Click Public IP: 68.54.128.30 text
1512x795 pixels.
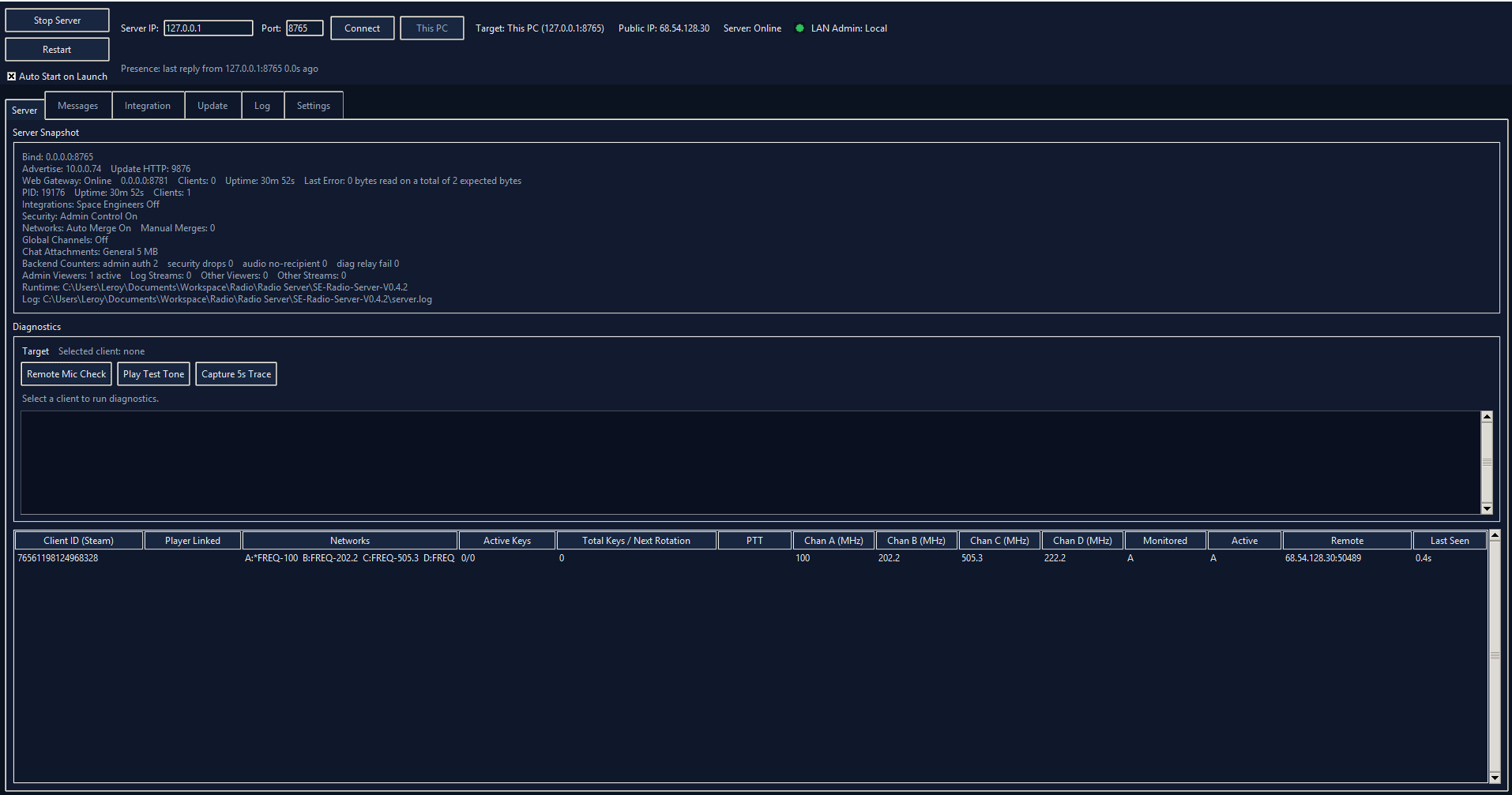tap(664, 28)
